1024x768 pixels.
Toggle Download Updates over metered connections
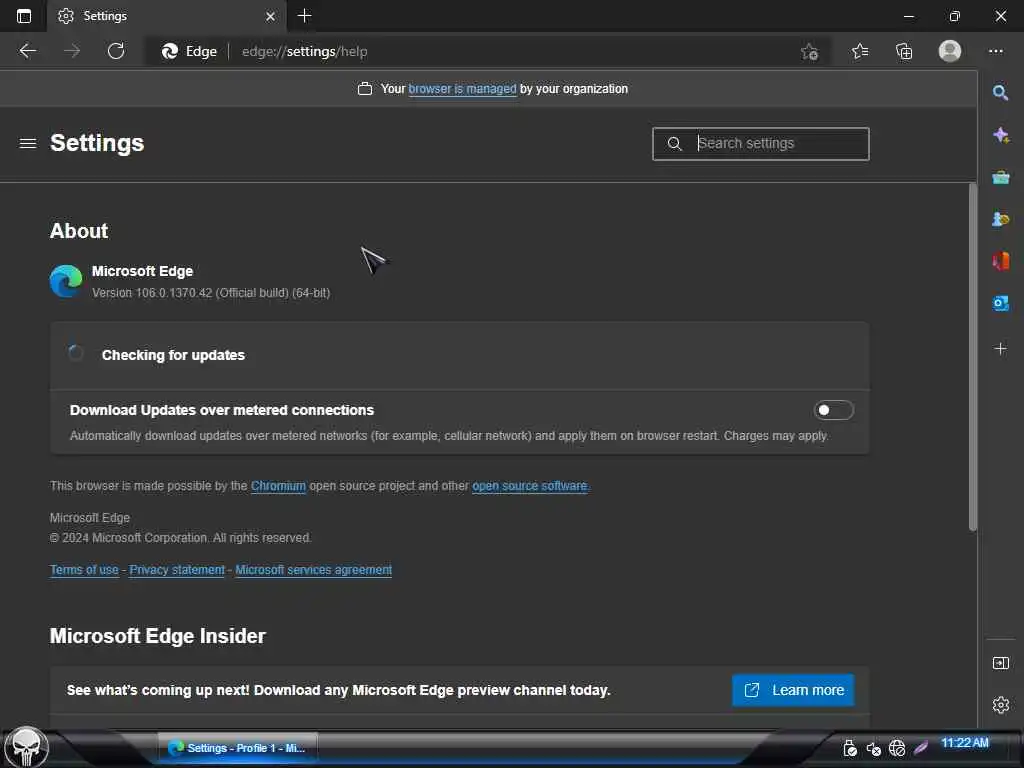point(833,410)
